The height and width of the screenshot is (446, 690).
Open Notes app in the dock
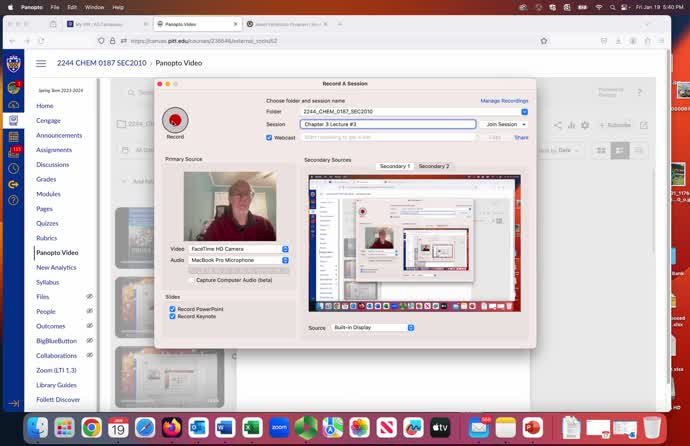tap(506, 428)
